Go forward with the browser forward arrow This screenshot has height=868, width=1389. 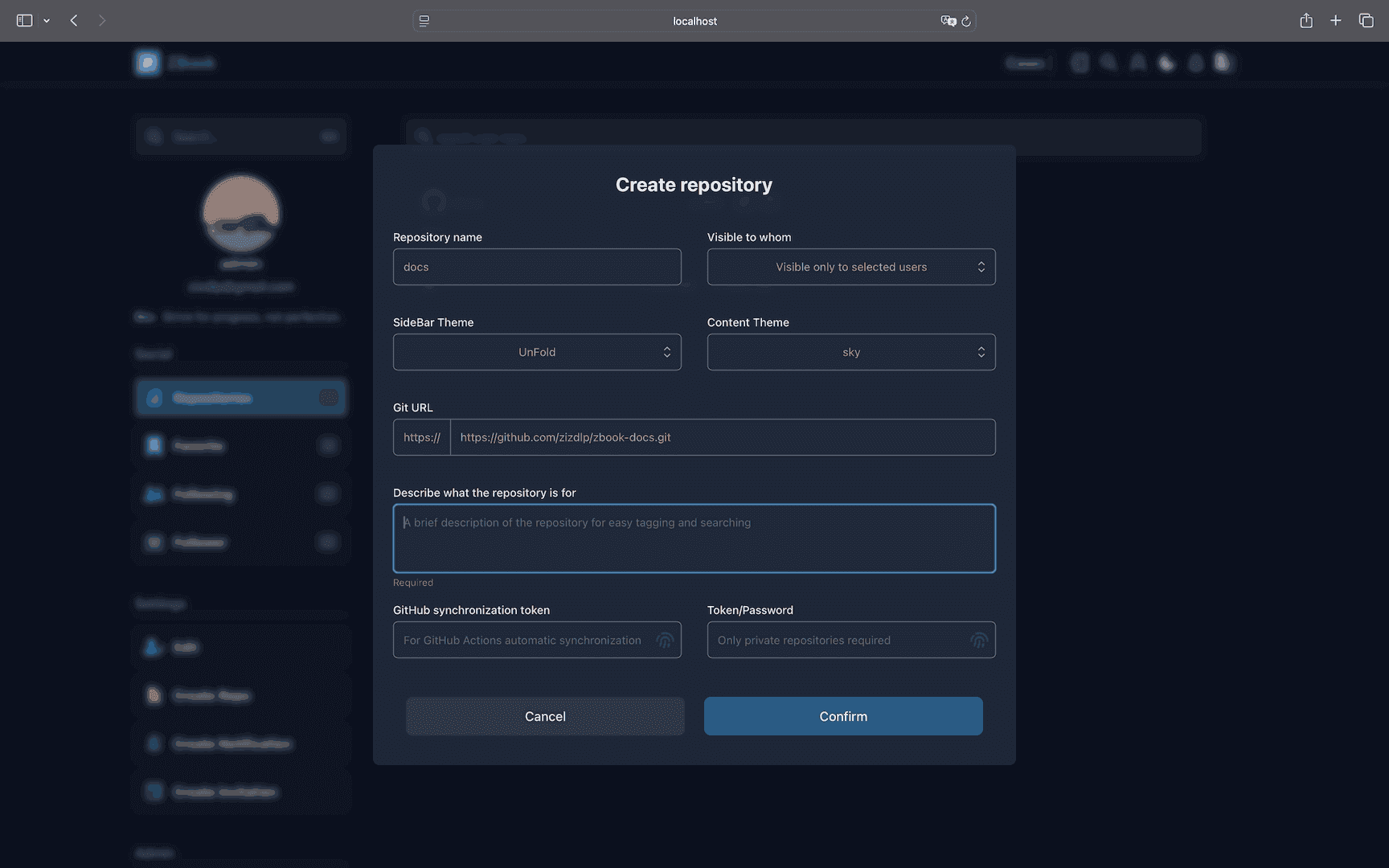(101, 21)
